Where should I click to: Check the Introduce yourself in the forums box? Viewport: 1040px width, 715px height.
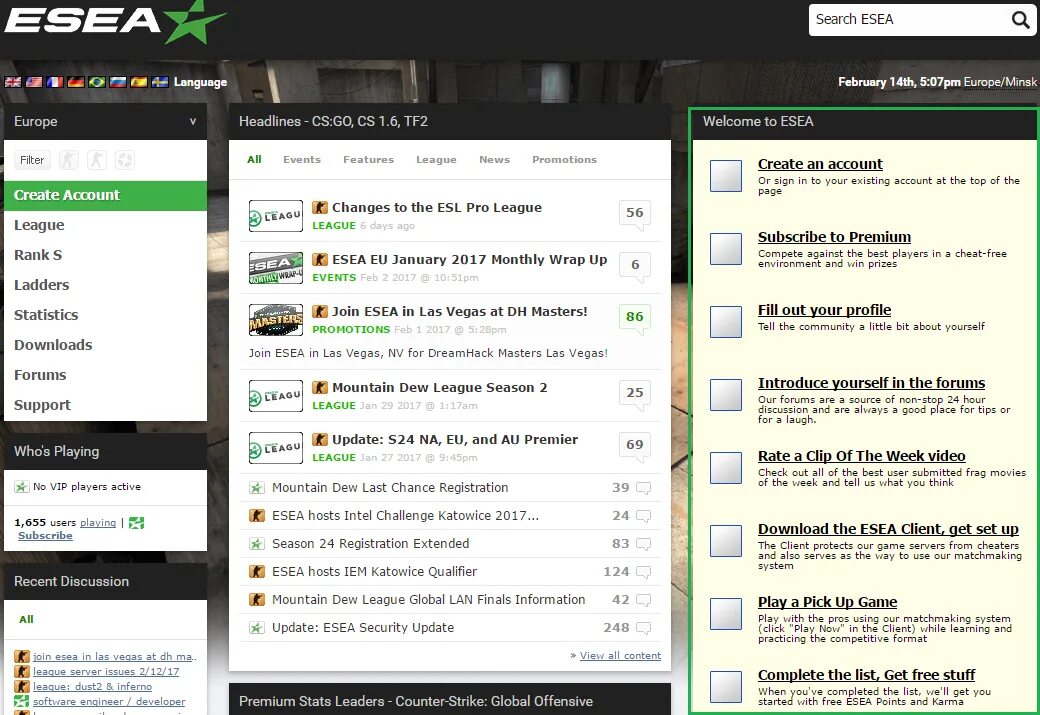[x=726, y=395]
